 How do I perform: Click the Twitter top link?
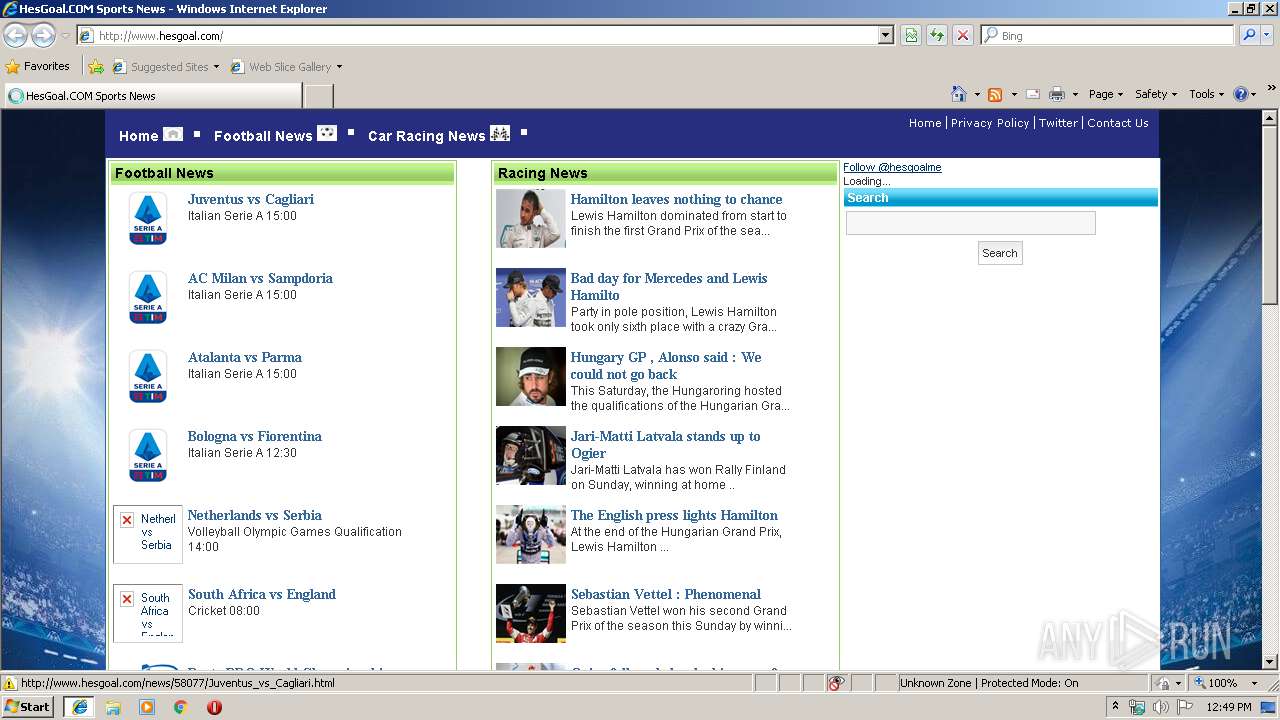point(1058,123)
